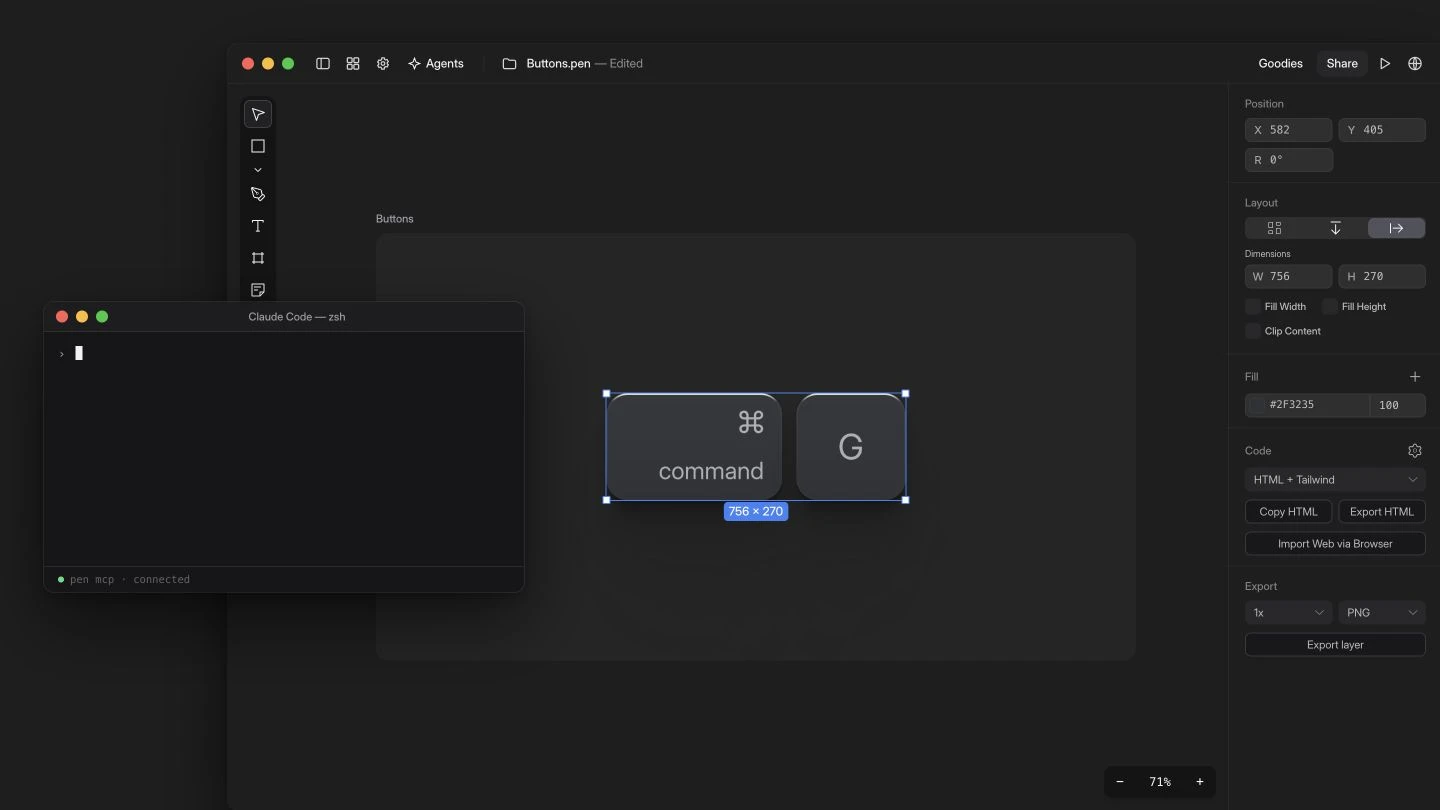Toggle the sidebar panel icon
Screen dimensions: 1440x810
tap(323, 63)
